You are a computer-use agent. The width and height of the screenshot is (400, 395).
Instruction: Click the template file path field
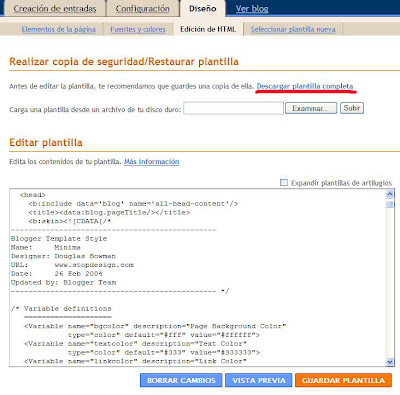[x=233, y=109]
